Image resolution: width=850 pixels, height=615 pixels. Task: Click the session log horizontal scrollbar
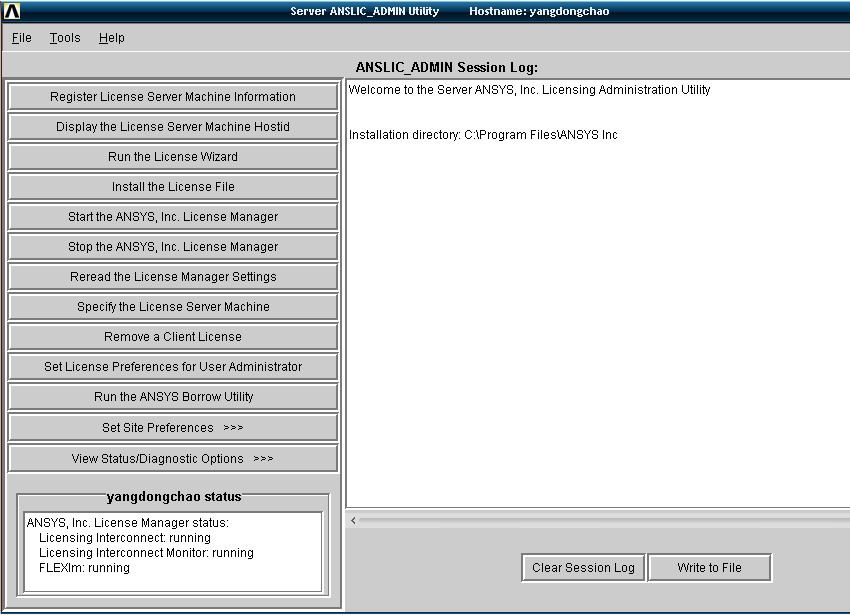600,520
